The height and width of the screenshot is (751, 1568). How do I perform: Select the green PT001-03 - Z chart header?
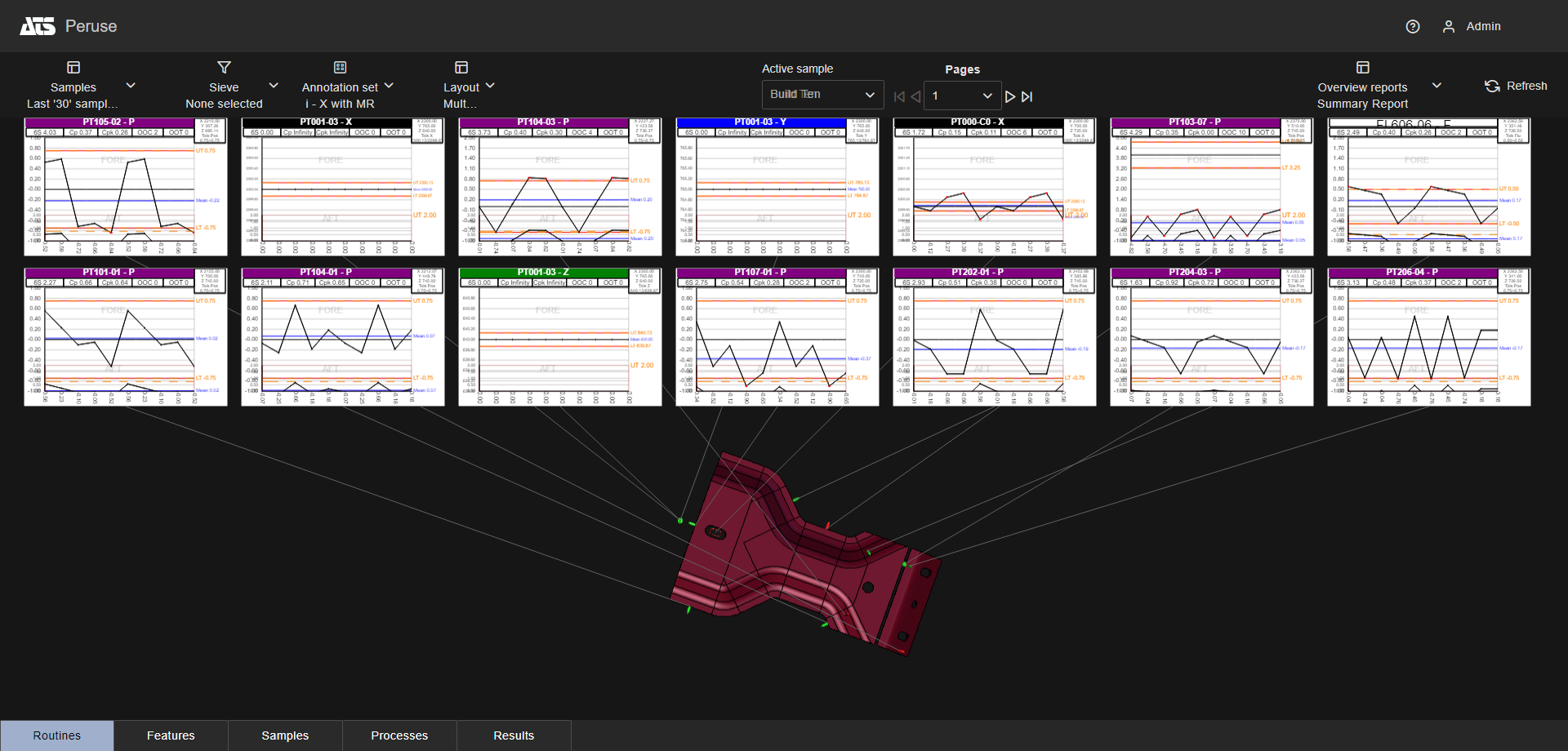tap(543, 273)
